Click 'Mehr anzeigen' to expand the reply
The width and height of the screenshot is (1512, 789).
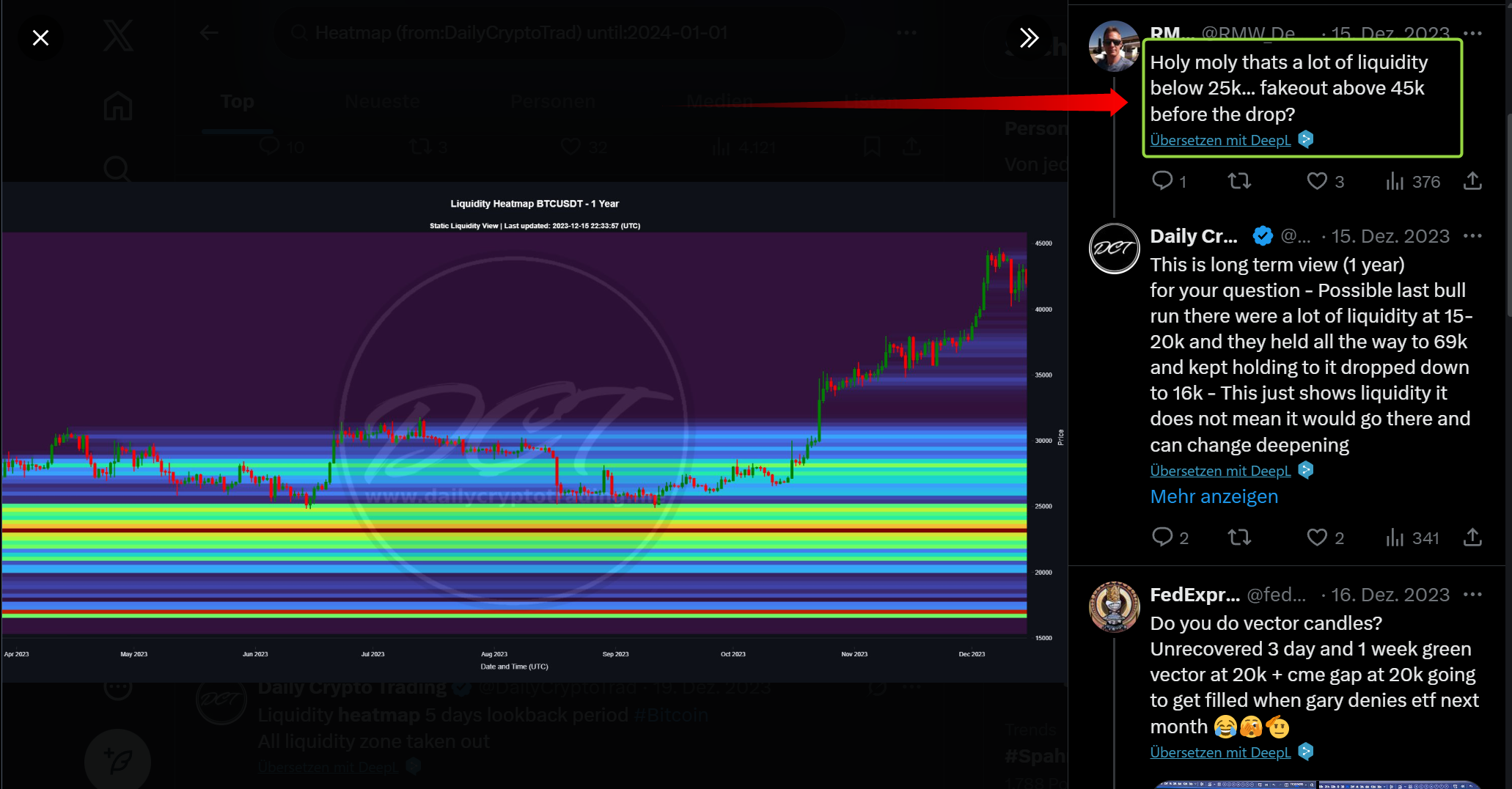[x=1214, y=496]
